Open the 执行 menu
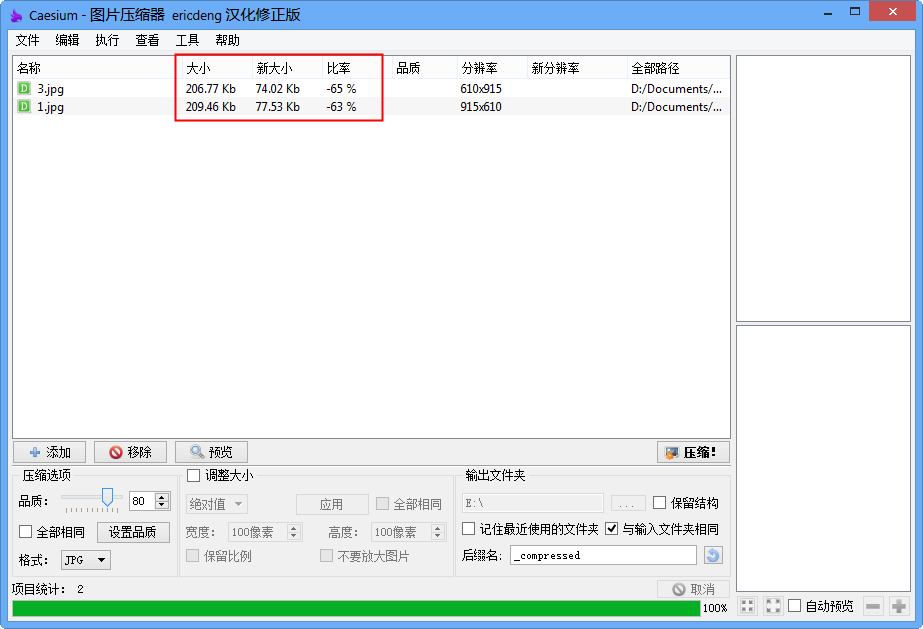The width and height of the screenshot is (923, 629). 107,40
